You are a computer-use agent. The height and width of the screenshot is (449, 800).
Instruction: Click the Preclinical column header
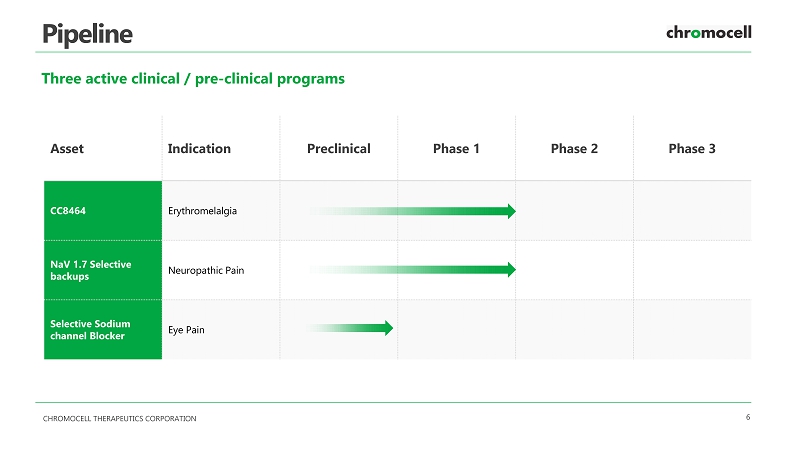[x=339, y=149]
